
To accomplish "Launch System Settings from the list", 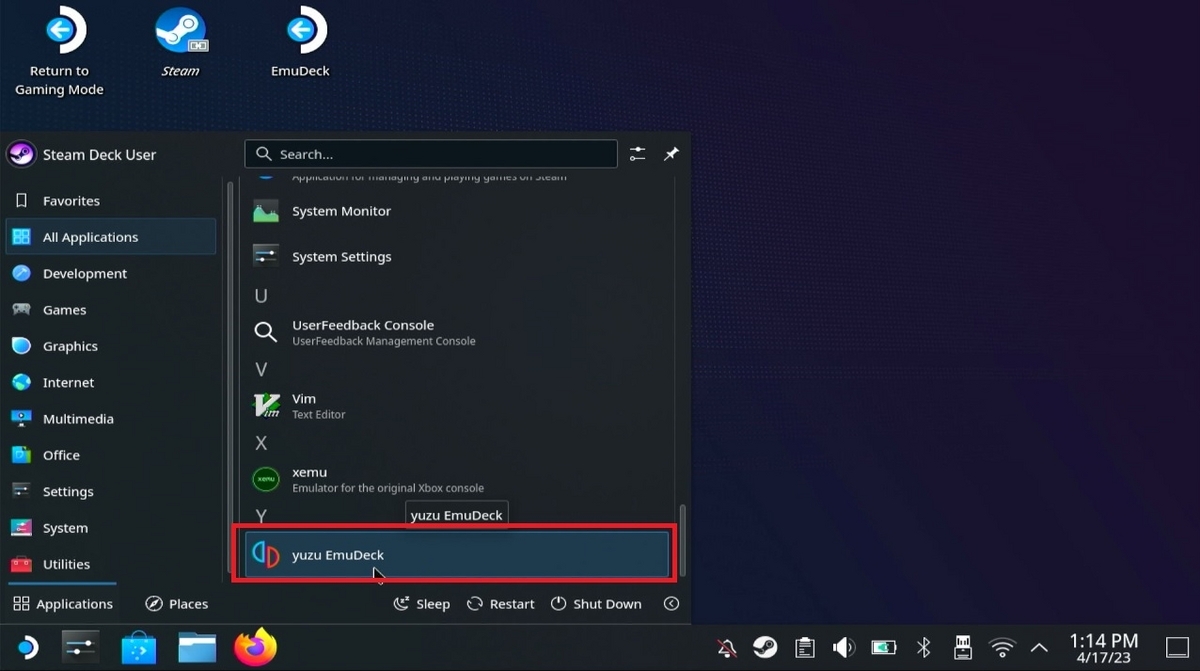I will (x=457, y=256).
